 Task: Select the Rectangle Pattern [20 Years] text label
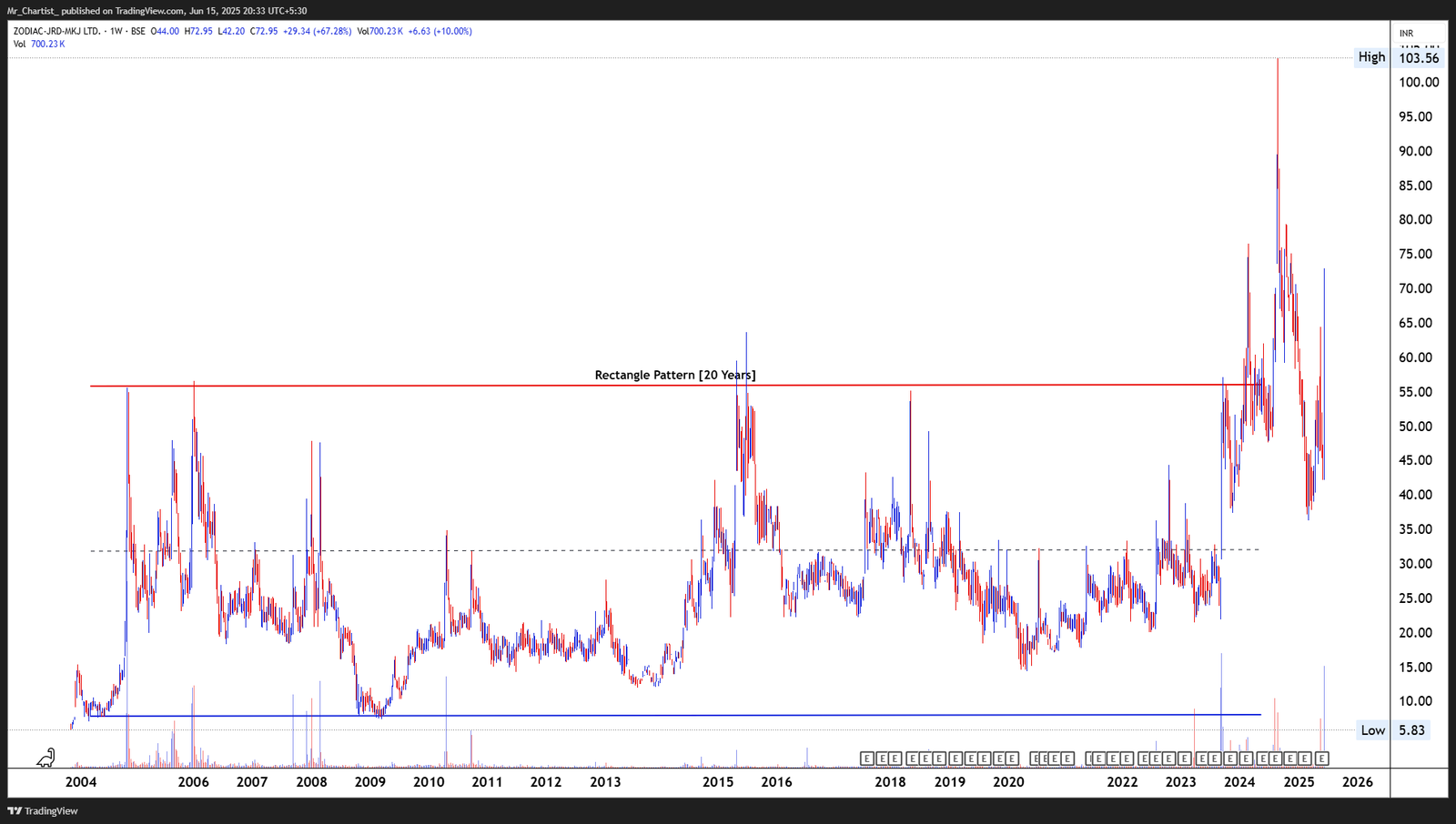tap(674, 374)
